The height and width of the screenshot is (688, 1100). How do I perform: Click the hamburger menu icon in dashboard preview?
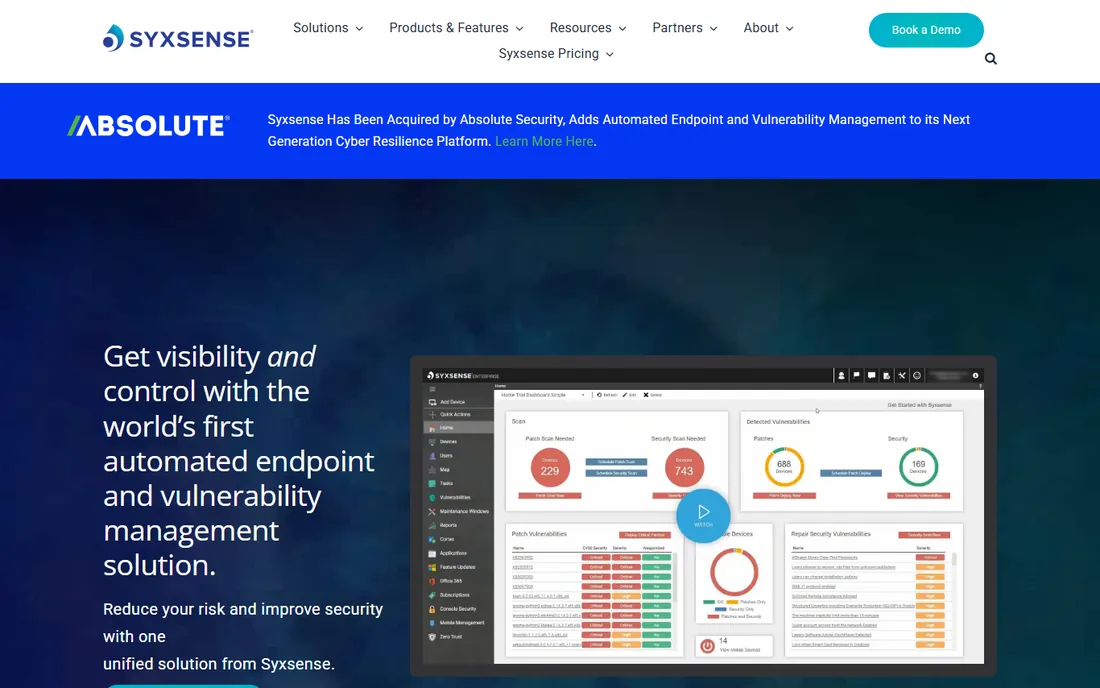click(432, 389)
